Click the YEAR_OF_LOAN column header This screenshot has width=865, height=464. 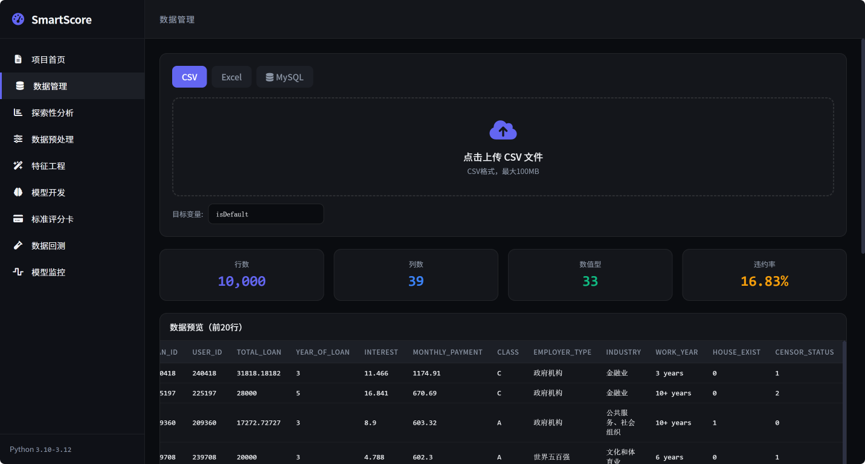(x=322, y=352)
